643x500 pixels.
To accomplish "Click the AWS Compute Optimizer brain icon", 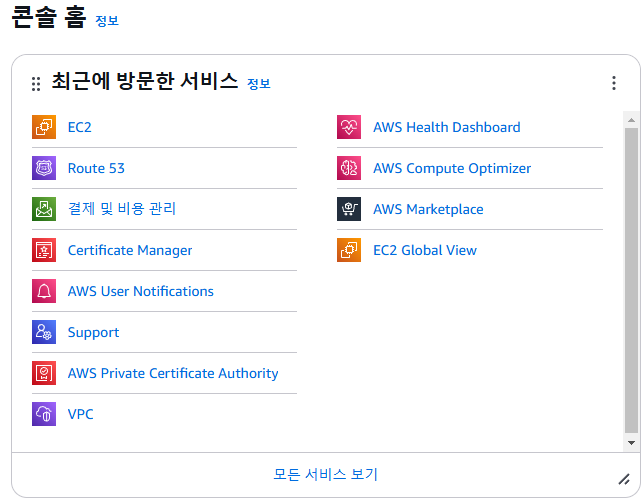I will coord(349,168).
